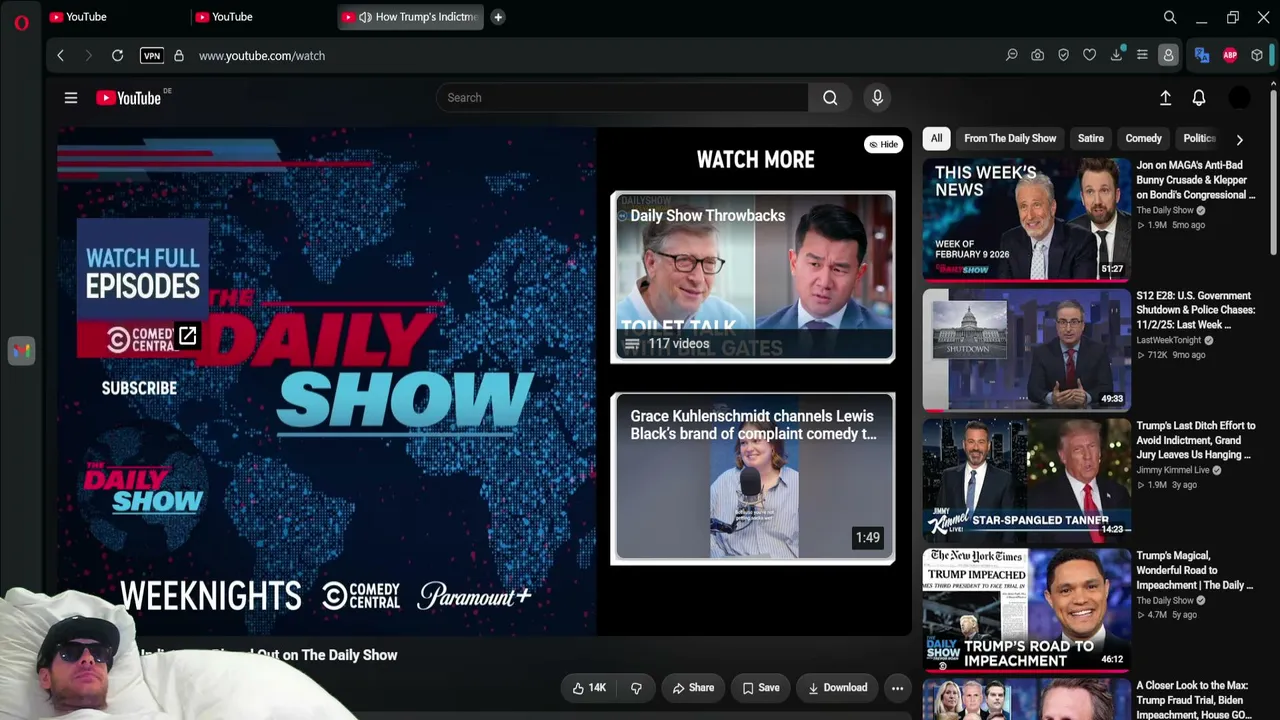The height and width of the screenshot is (720, 1280).
Task: Go back to the previous page
Action: (60, 56)
